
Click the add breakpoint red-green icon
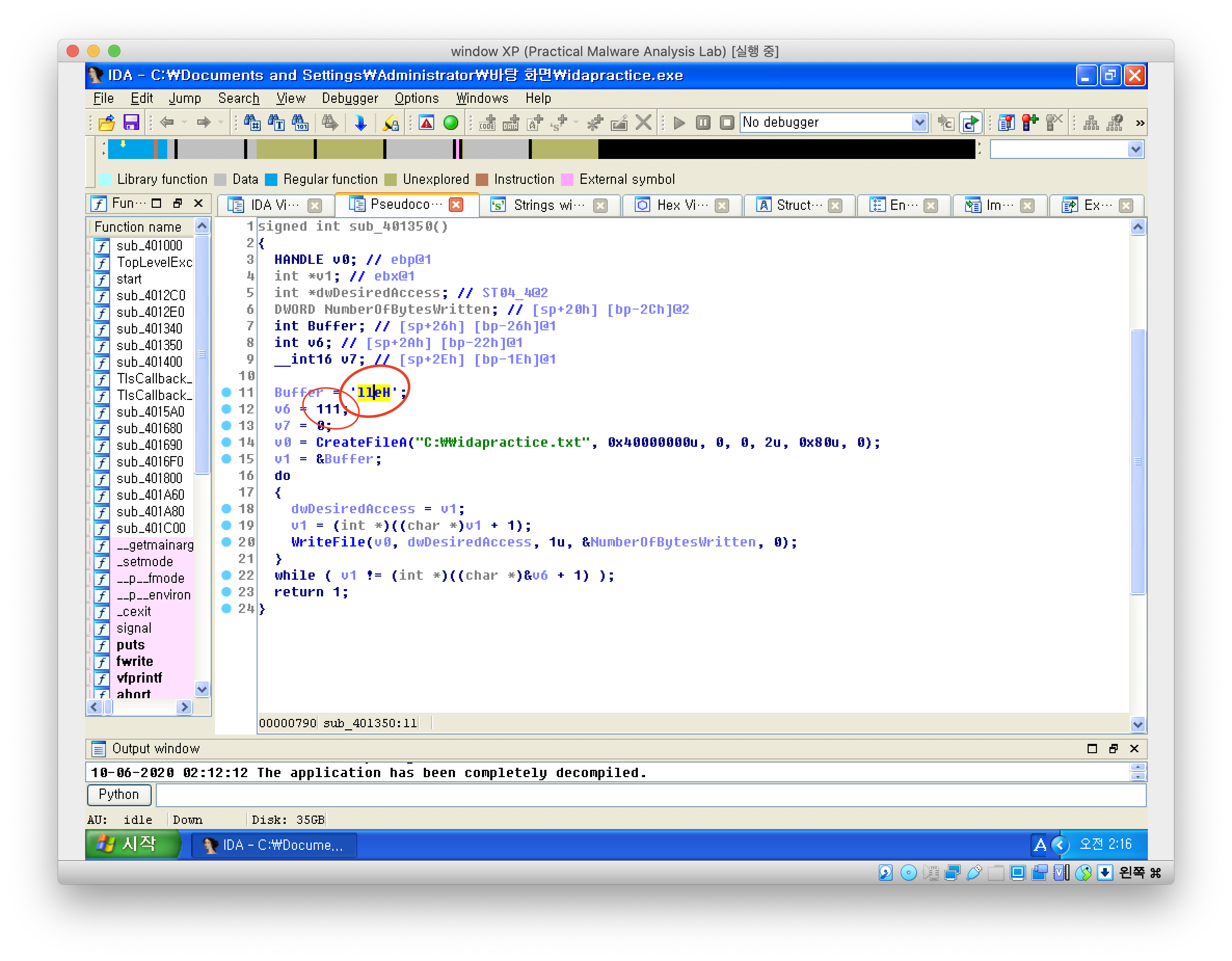click(1030, 123)
